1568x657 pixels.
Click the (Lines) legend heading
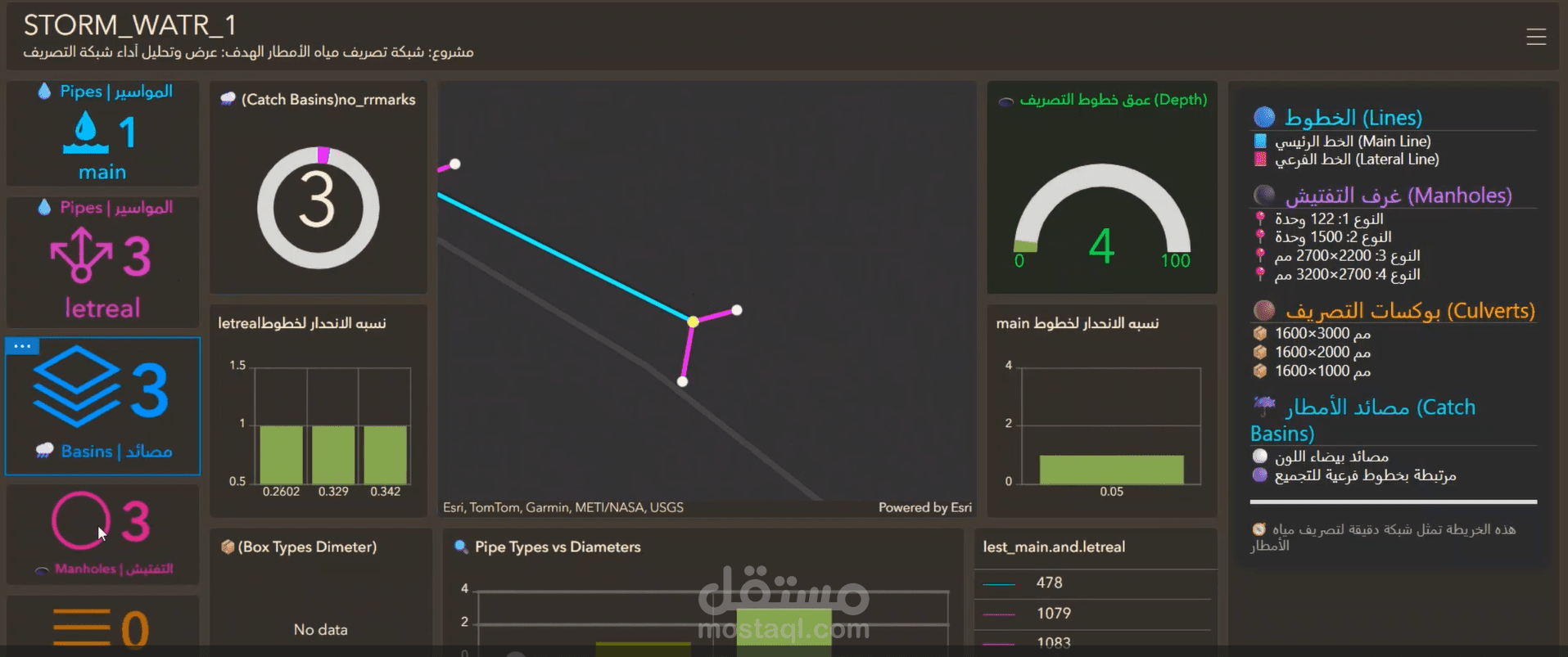[x=1353, y=118]
